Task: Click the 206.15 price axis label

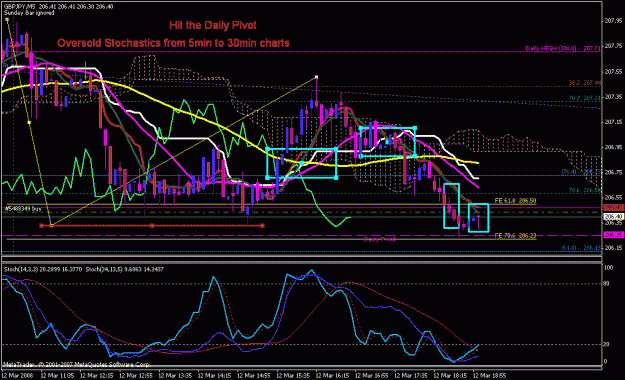Action: 613,248
